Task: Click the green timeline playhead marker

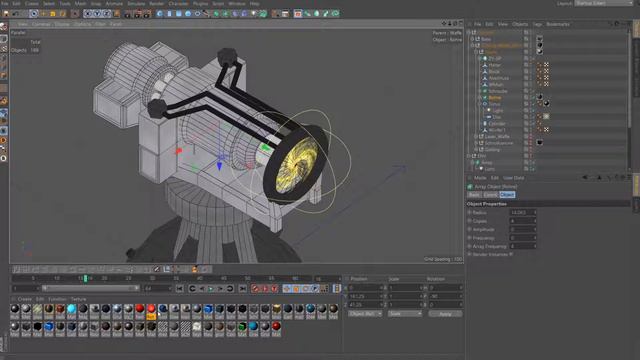Action: point(85,278)
